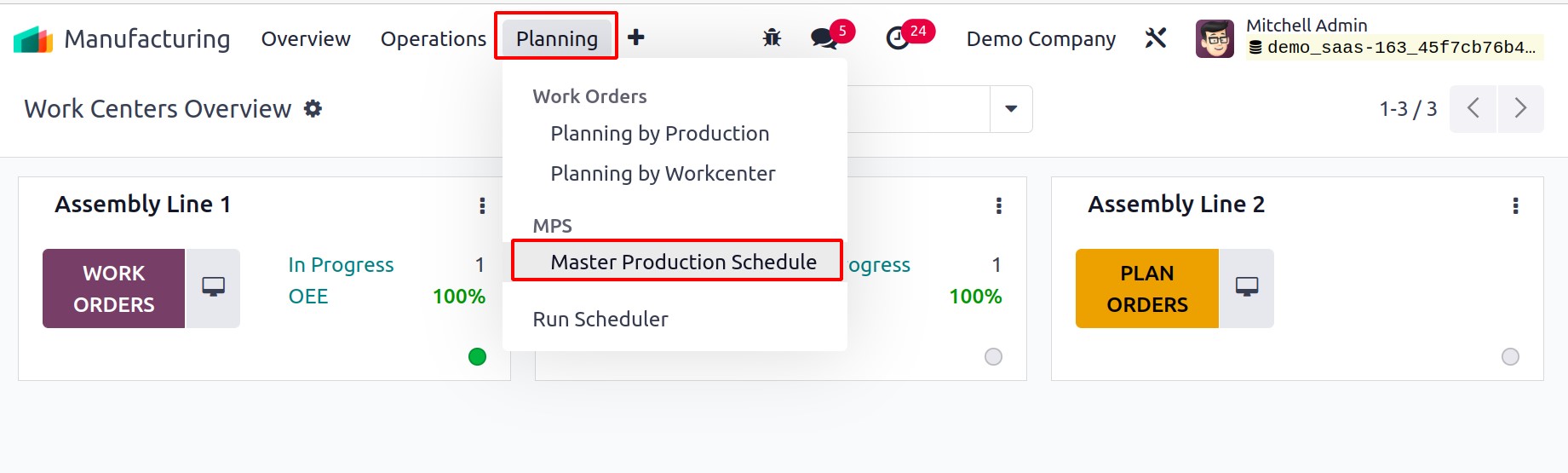Click the plus icon next to Planning
Viewport: 1568px width, 473px height.
click(x=635, y=37)
